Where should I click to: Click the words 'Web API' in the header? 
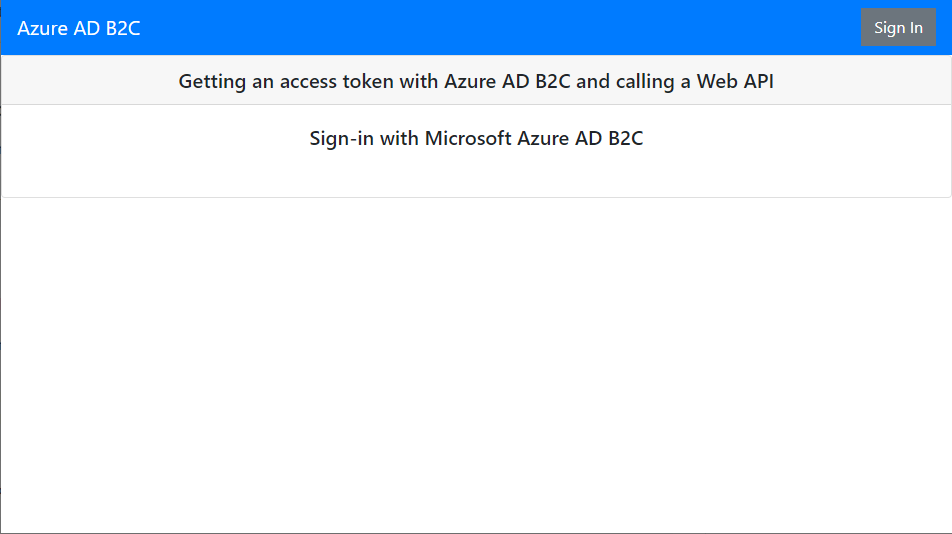pos(735,81)
